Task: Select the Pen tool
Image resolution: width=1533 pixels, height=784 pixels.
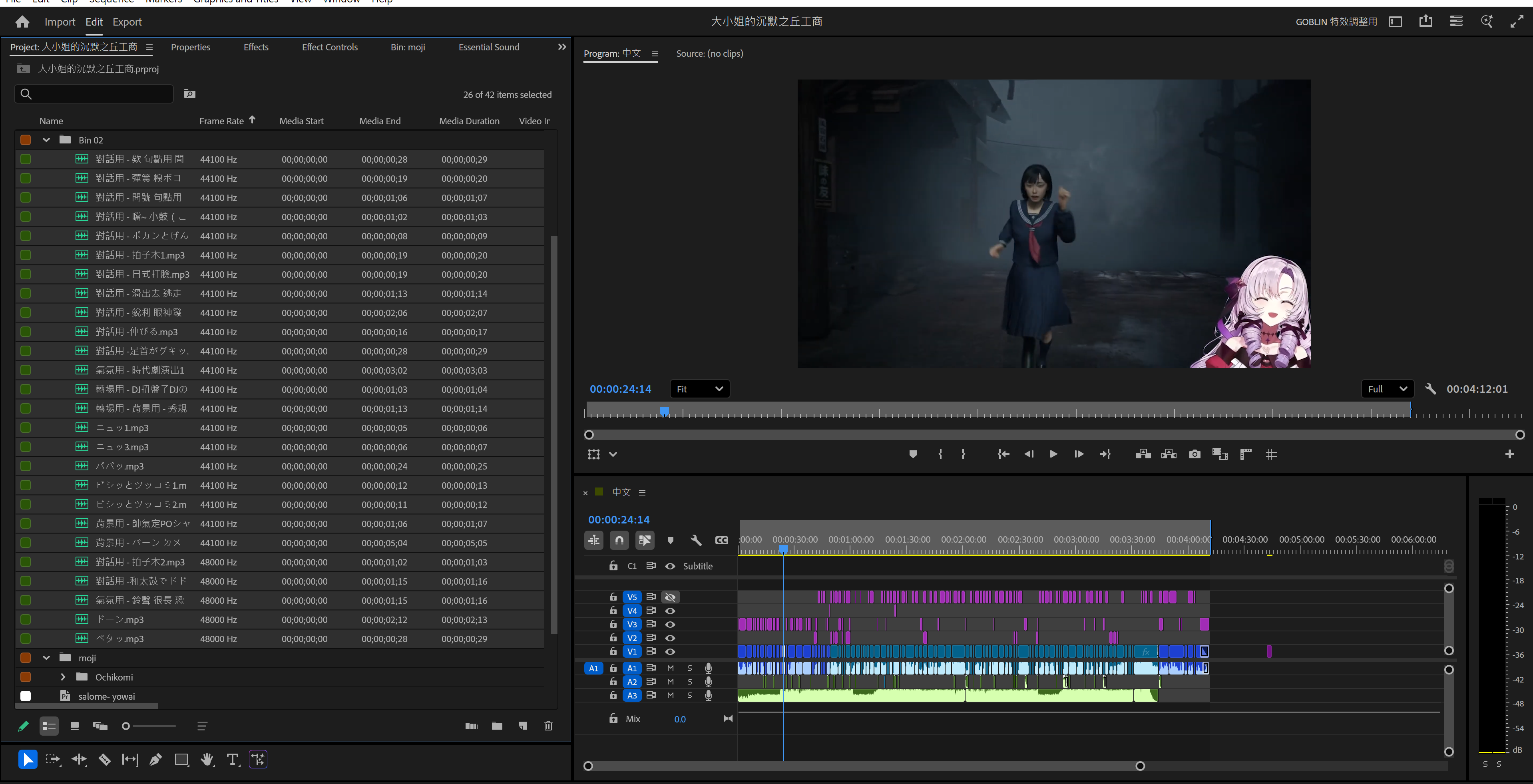Action: (x=155, y=760)
